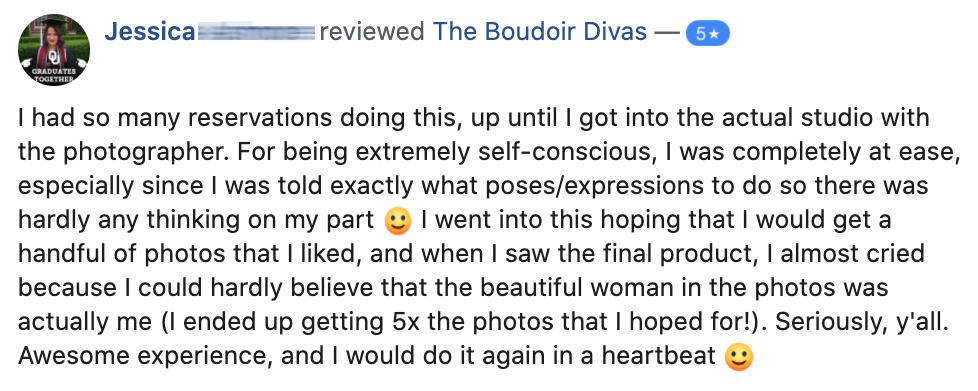The width and height of the screenshot is (978, 391).
Task: Open Jessica's profile picture avatar
Action: tap(54, 49)
